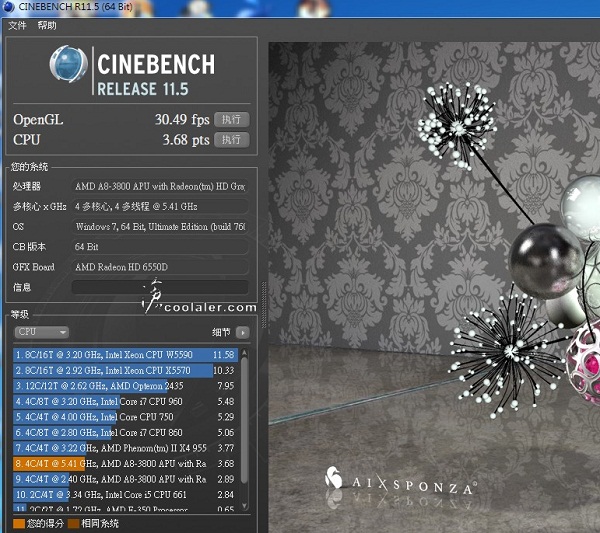This screenshot has width=600, height=533.
Task: Click the ranking list scrollbar thumb
Action: 245,420
